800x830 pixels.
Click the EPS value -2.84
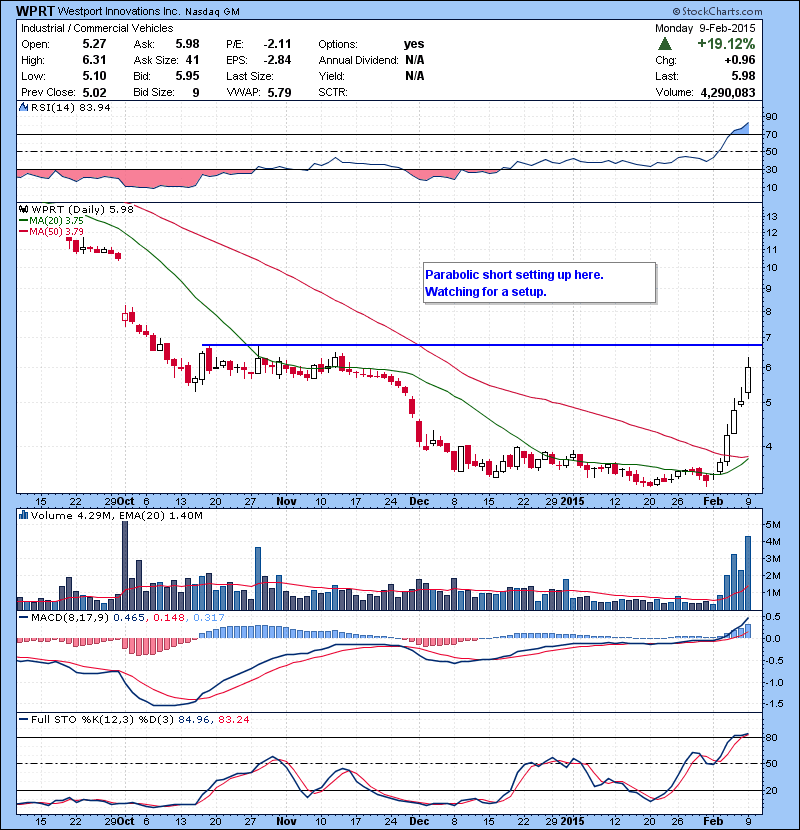tap(277, 60)
